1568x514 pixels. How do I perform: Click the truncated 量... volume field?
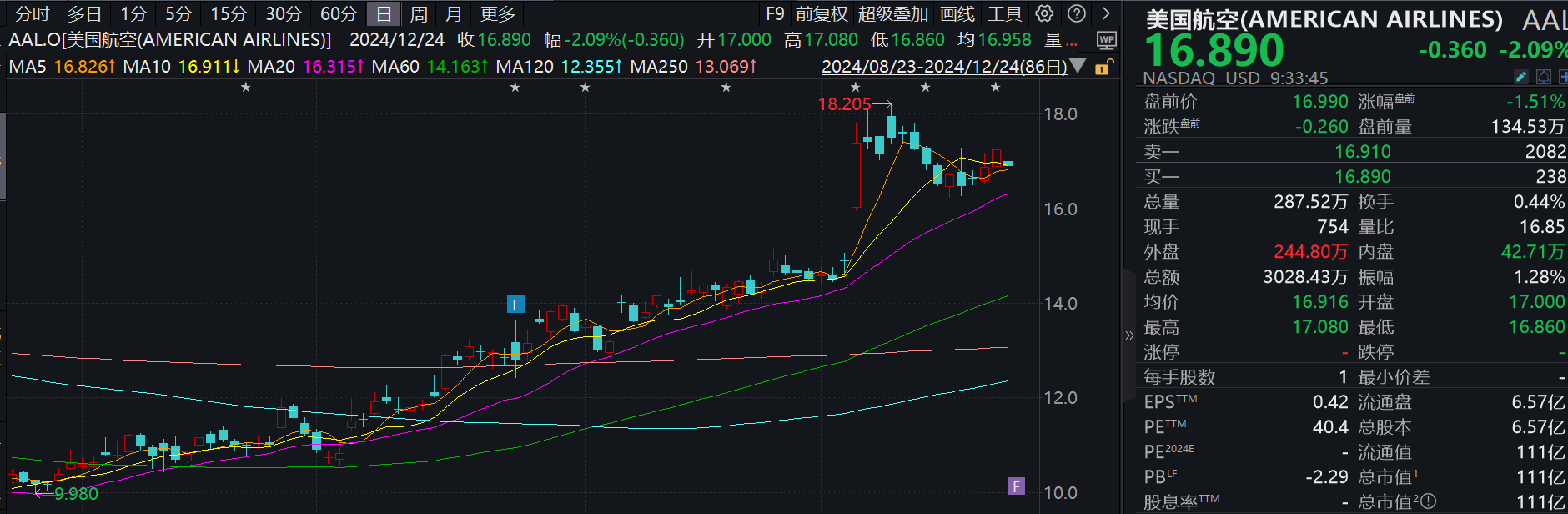1061,40
